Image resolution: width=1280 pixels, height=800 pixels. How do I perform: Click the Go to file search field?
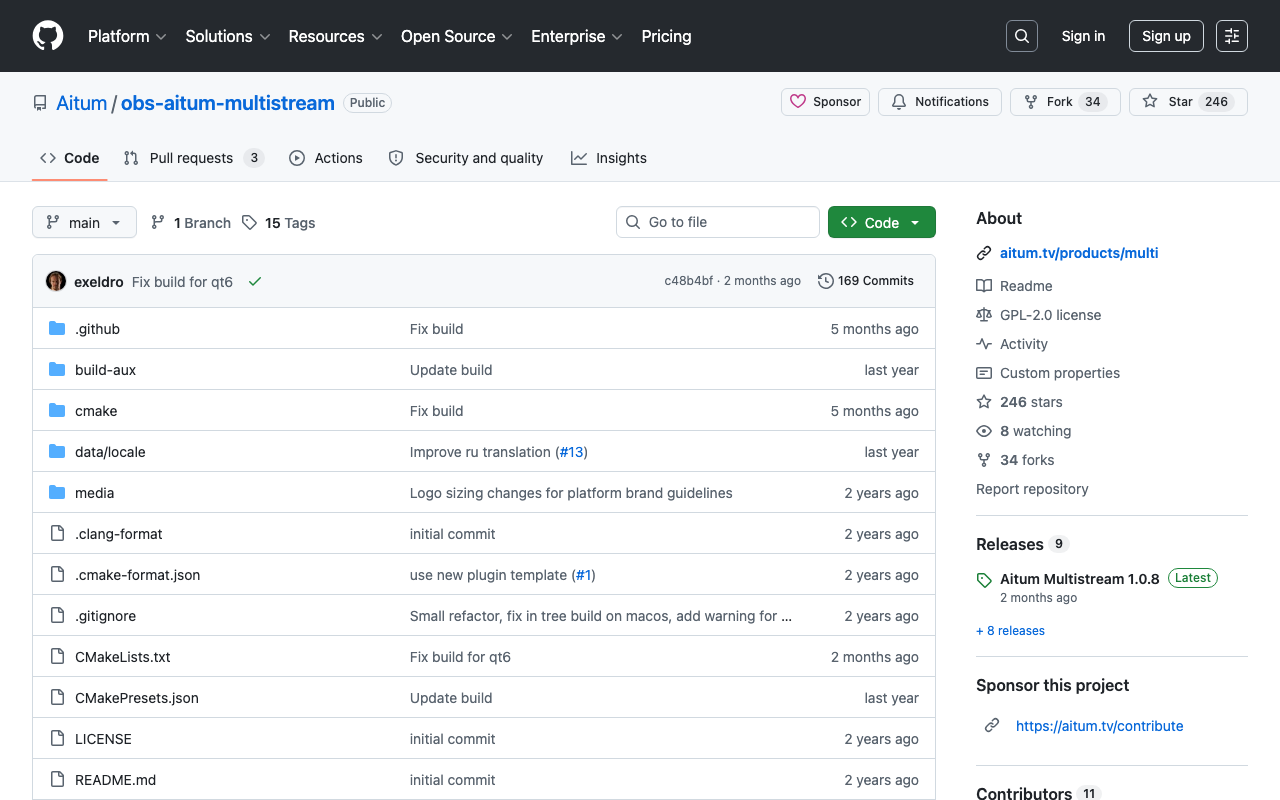point(718,222)
